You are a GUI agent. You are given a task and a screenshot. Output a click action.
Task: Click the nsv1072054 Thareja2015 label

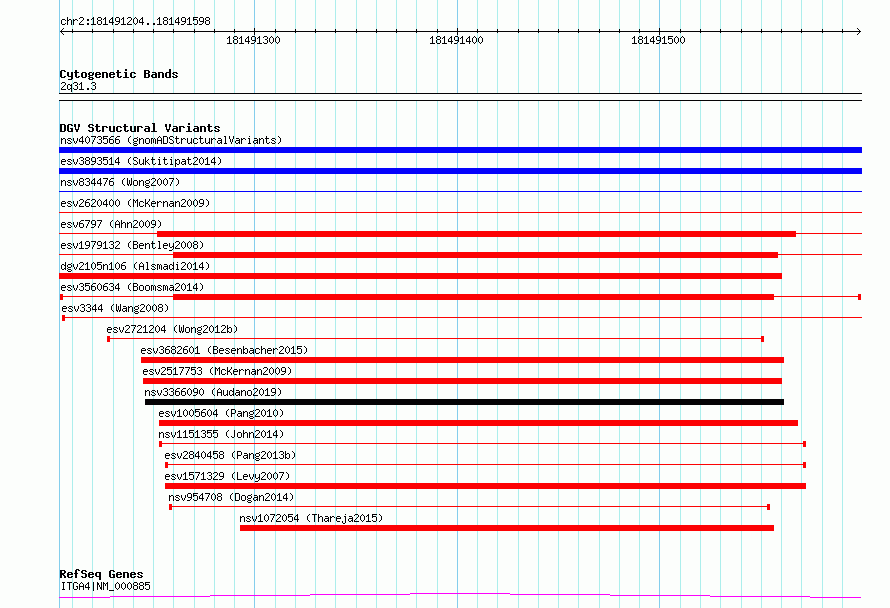(311, 518)
